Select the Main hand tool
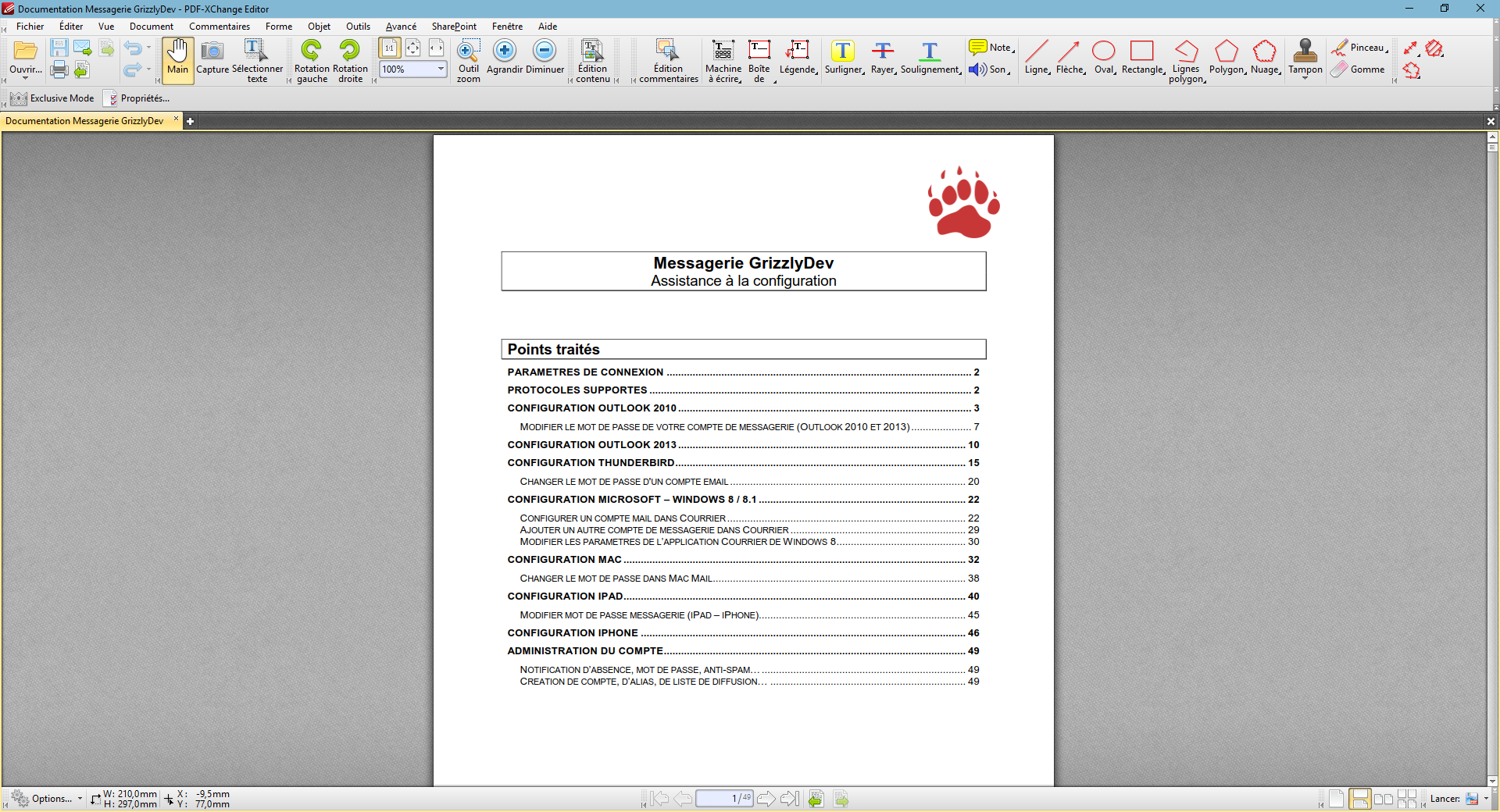This screenshot has width=1500, height=812. [177, 60]
